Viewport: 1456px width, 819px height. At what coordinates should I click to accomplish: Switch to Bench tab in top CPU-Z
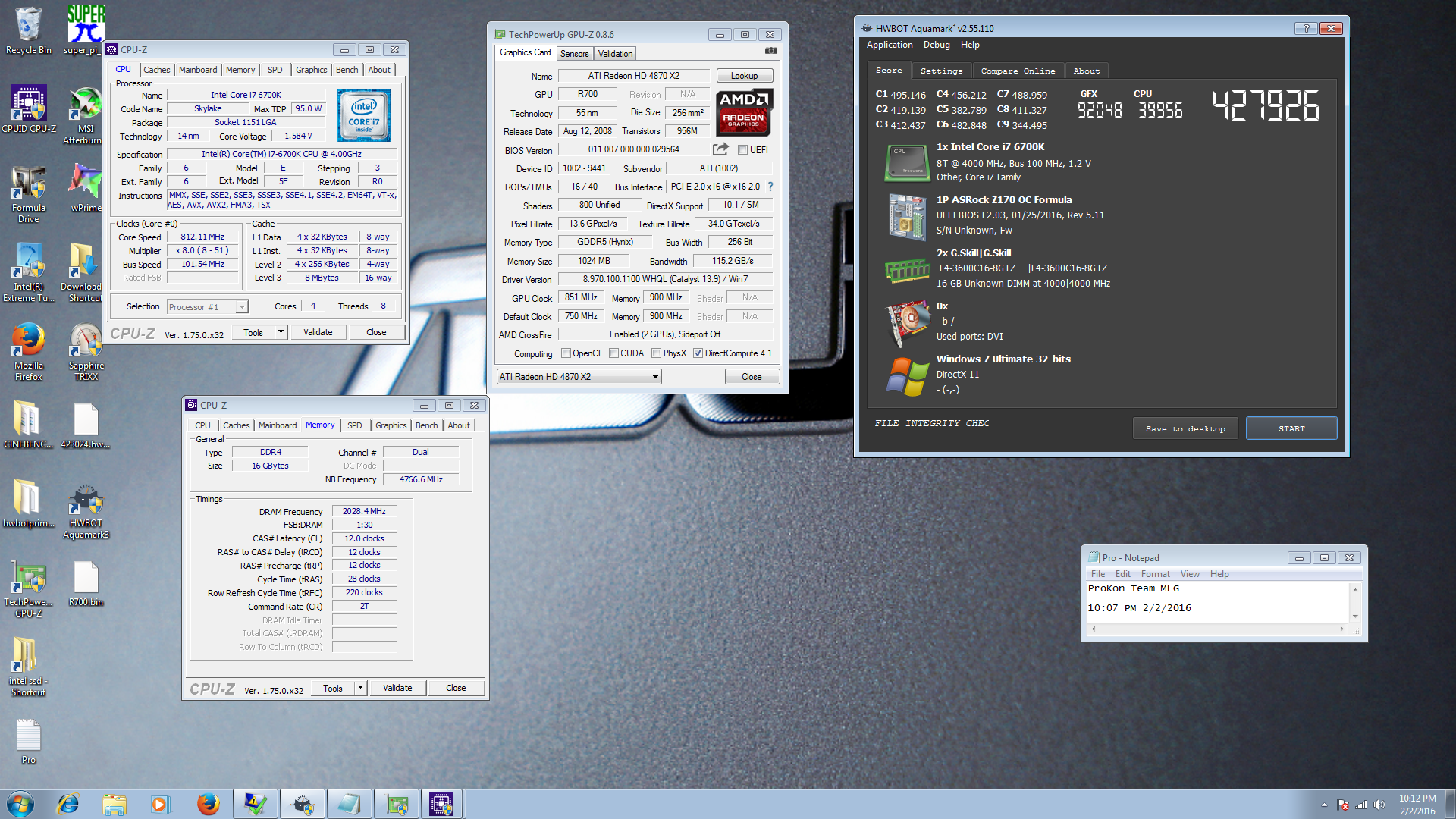tap(347, 70)
